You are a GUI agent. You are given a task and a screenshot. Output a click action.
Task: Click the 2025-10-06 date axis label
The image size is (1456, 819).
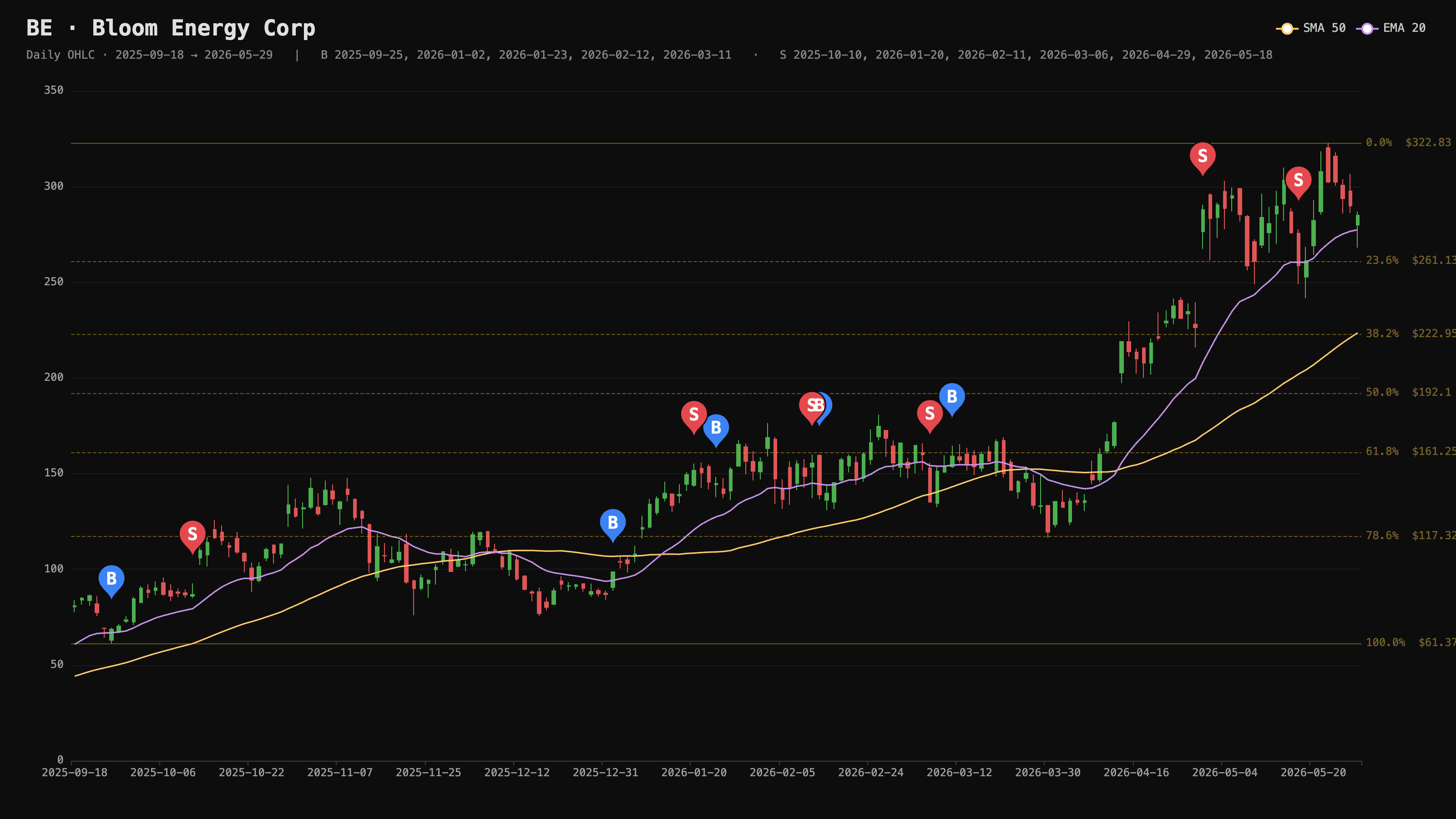click(163, 773)
